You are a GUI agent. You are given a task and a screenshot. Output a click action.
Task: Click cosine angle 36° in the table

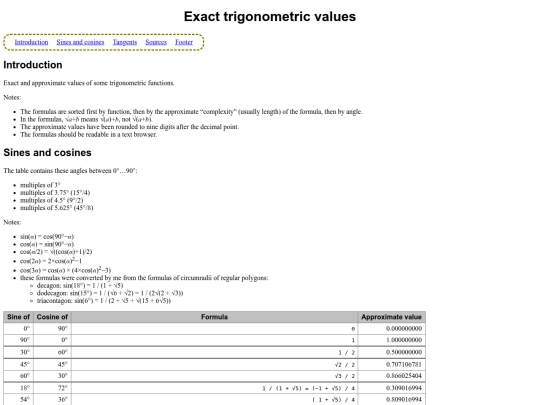(62, 399)
